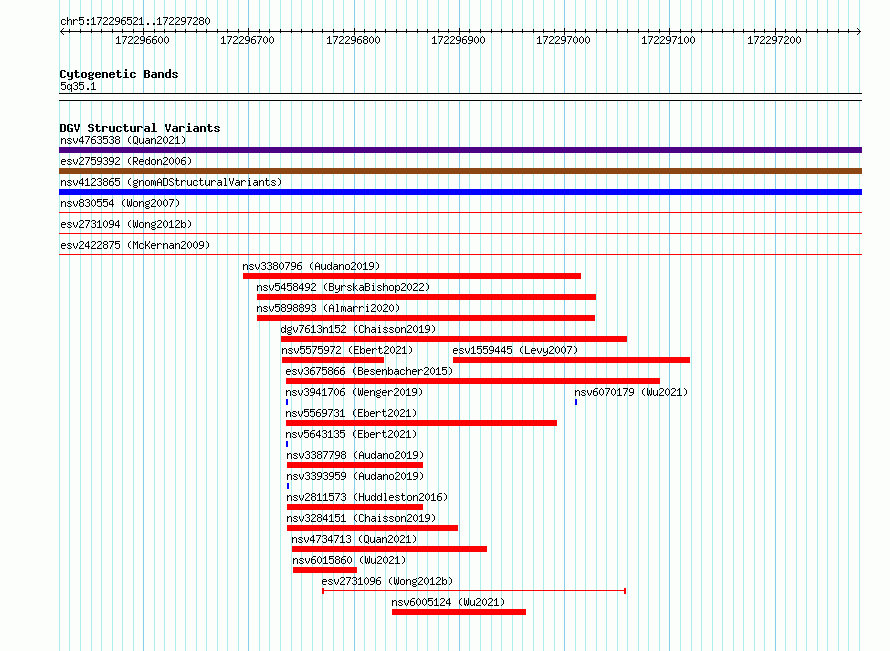Select red bar under nsv5569731 (Ebert2021)
The height and width of the screenshot is (651, 890).
pos(422,423)
